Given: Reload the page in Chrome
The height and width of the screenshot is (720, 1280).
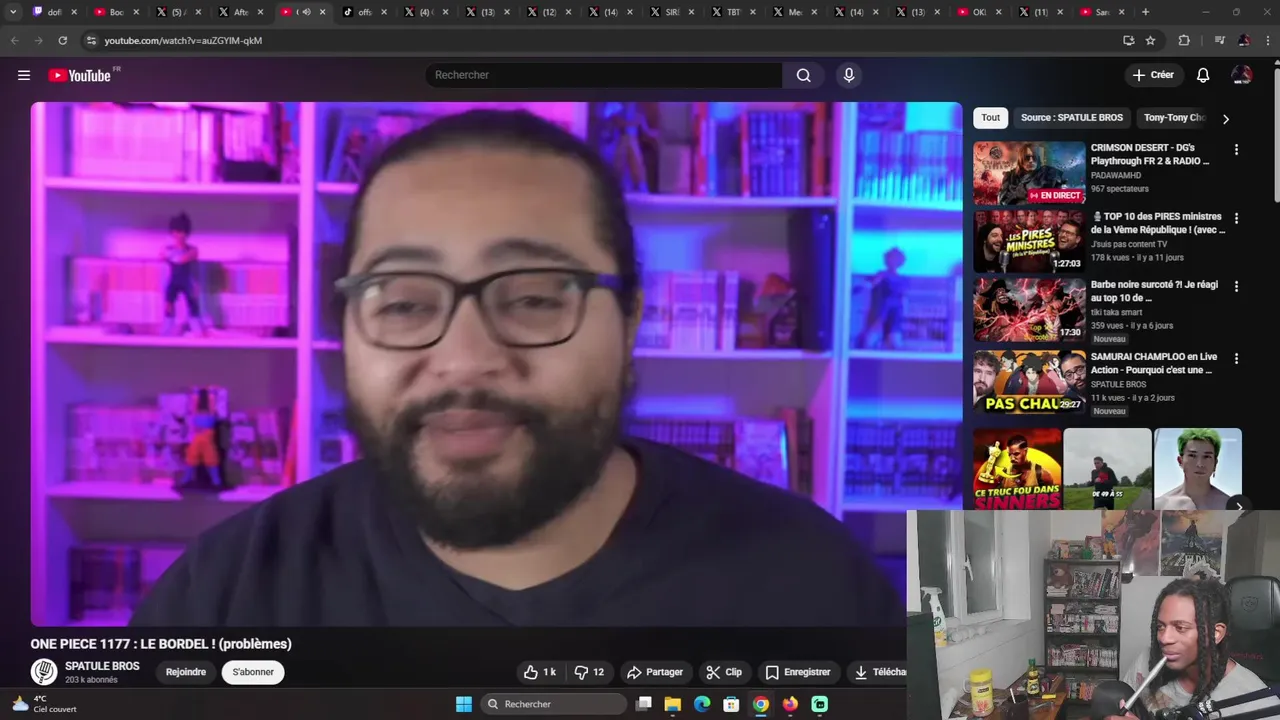Looking at the screenshot, I should (x=62, y=40).
